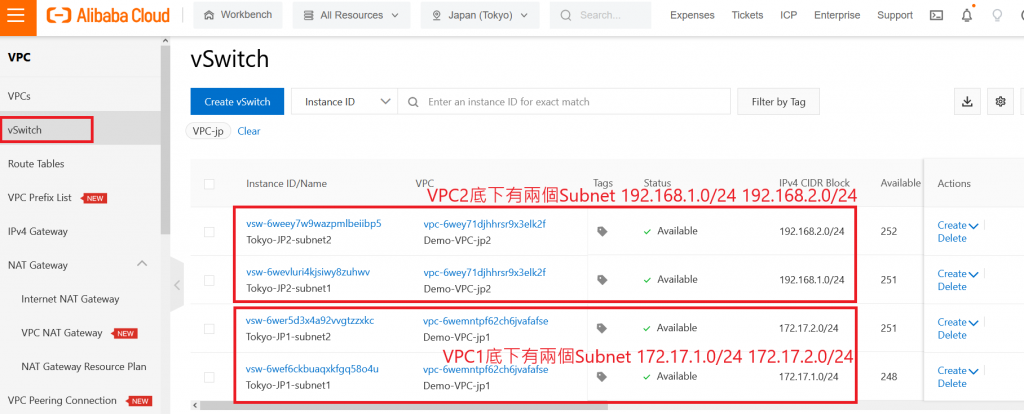Click the 192.168.2.0/24 CIDR cell
This screenshot has width=1024, height=414.
(812, 231)
